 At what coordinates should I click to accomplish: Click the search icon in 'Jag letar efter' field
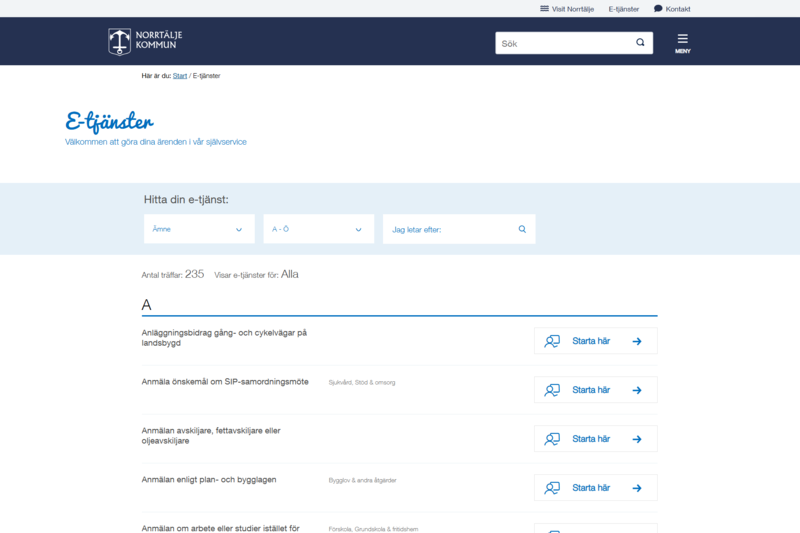tap(522, 229)
